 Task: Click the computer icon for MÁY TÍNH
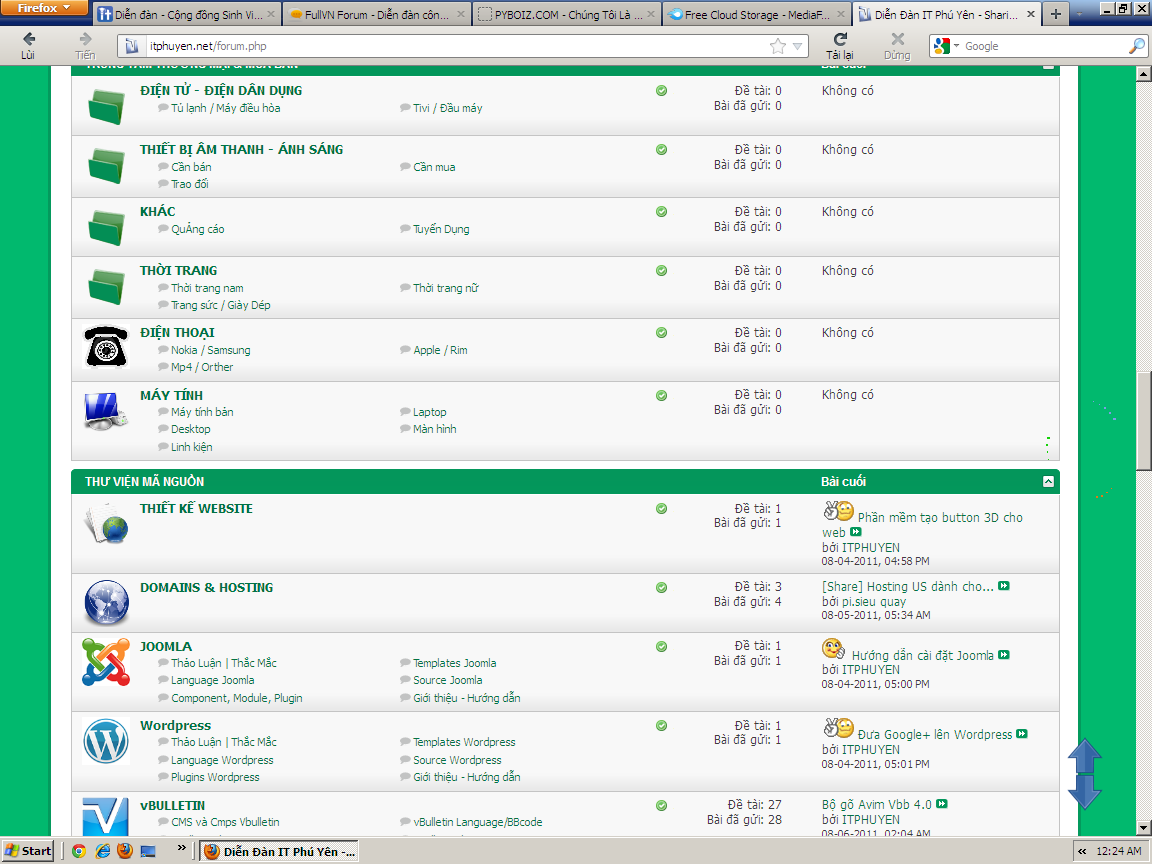tap(106, 411)
